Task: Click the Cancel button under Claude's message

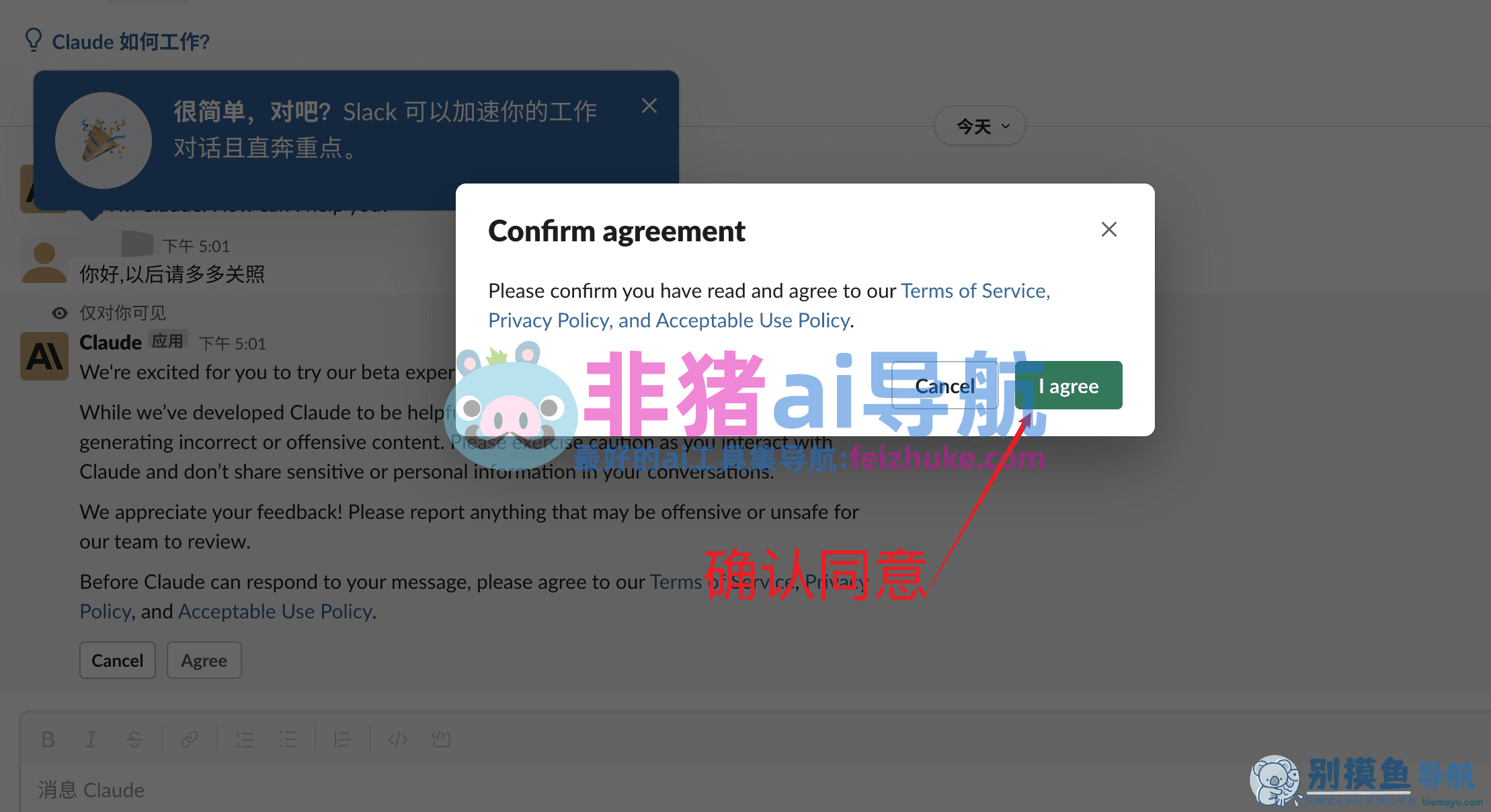Action: [x=118, y=660]
